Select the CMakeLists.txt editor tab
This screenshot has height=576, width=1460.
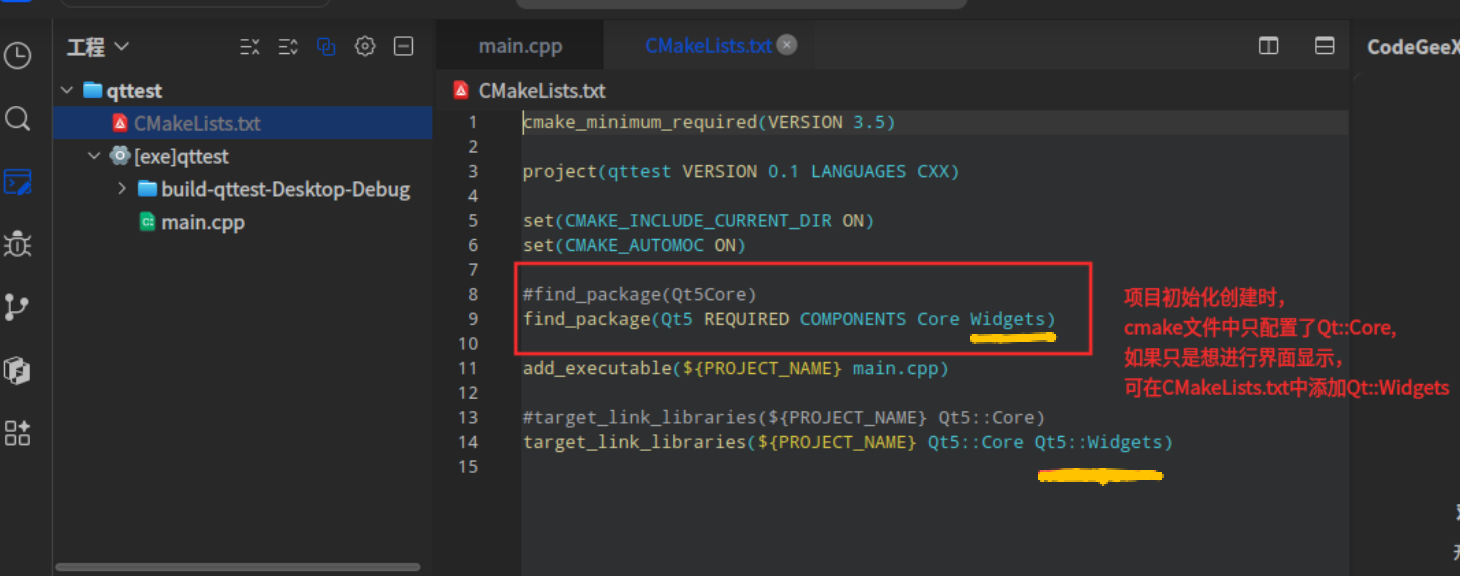click(x=709, y=46)
